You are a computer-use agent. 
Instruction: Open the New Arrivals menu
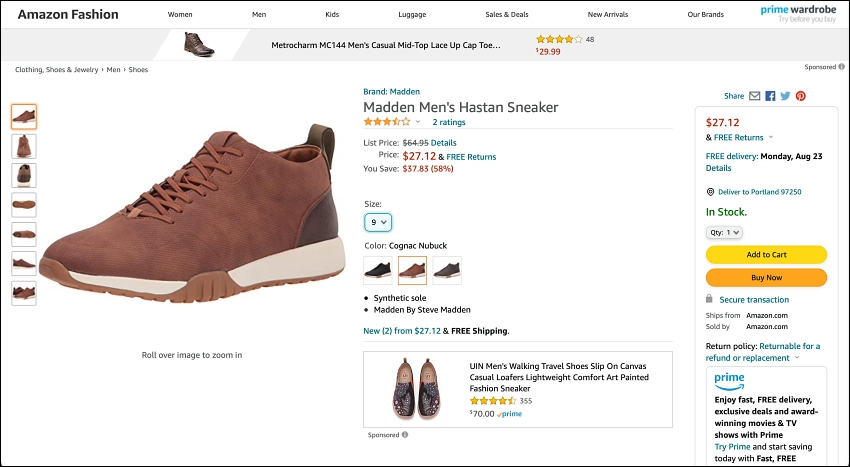coord(608,15)
